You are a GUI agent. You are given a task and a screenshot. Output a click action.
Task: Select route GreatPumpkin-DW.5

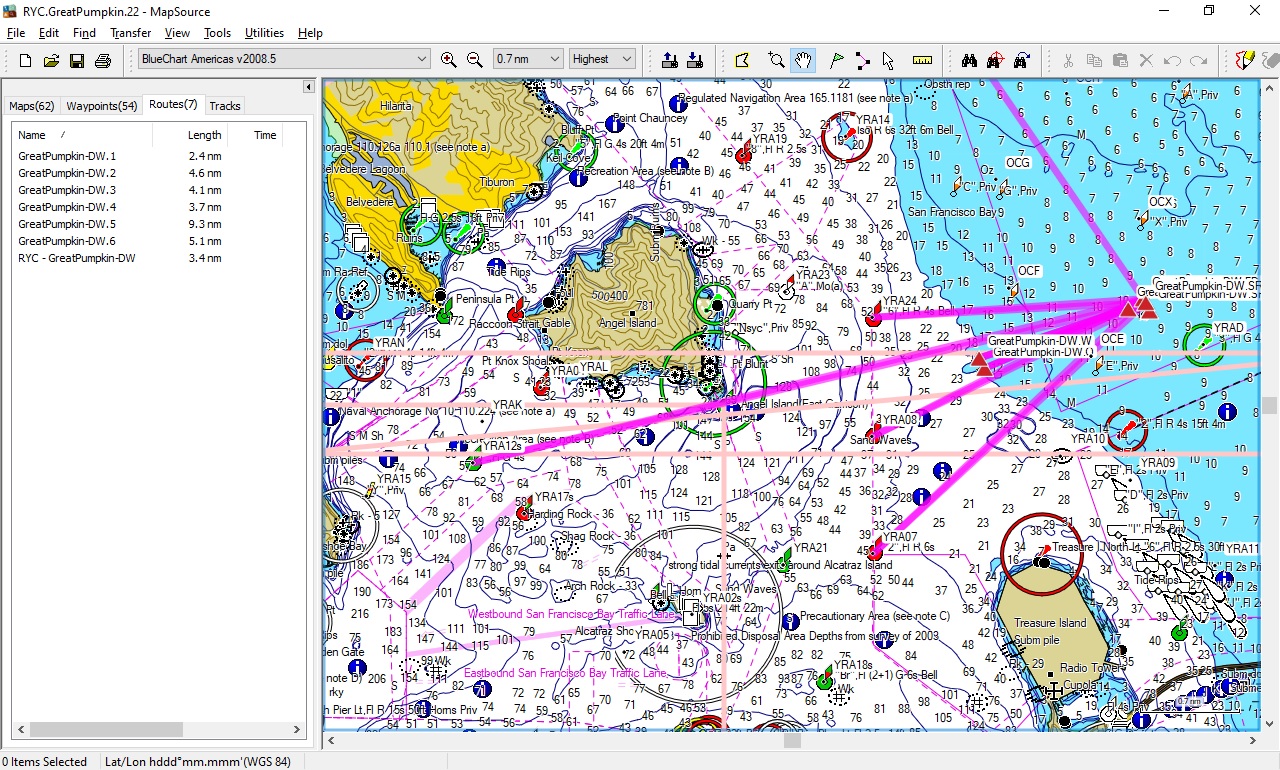(x=67, y=224)
